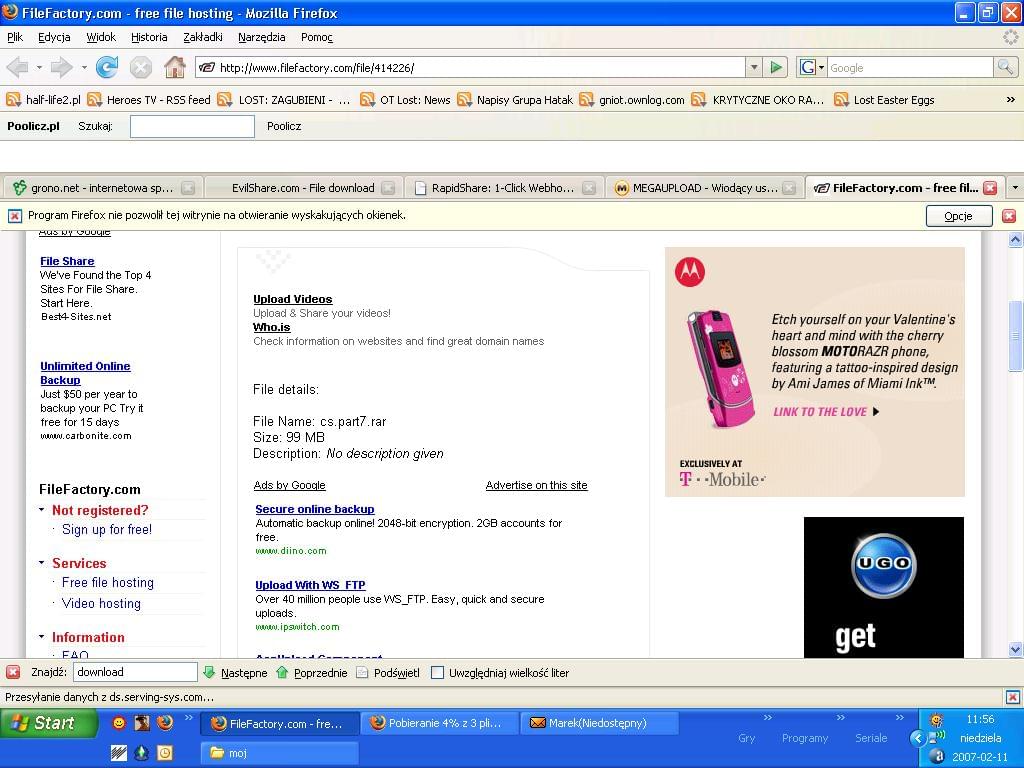
Task: Click the green Go arrow button
Action: (776, 67)
